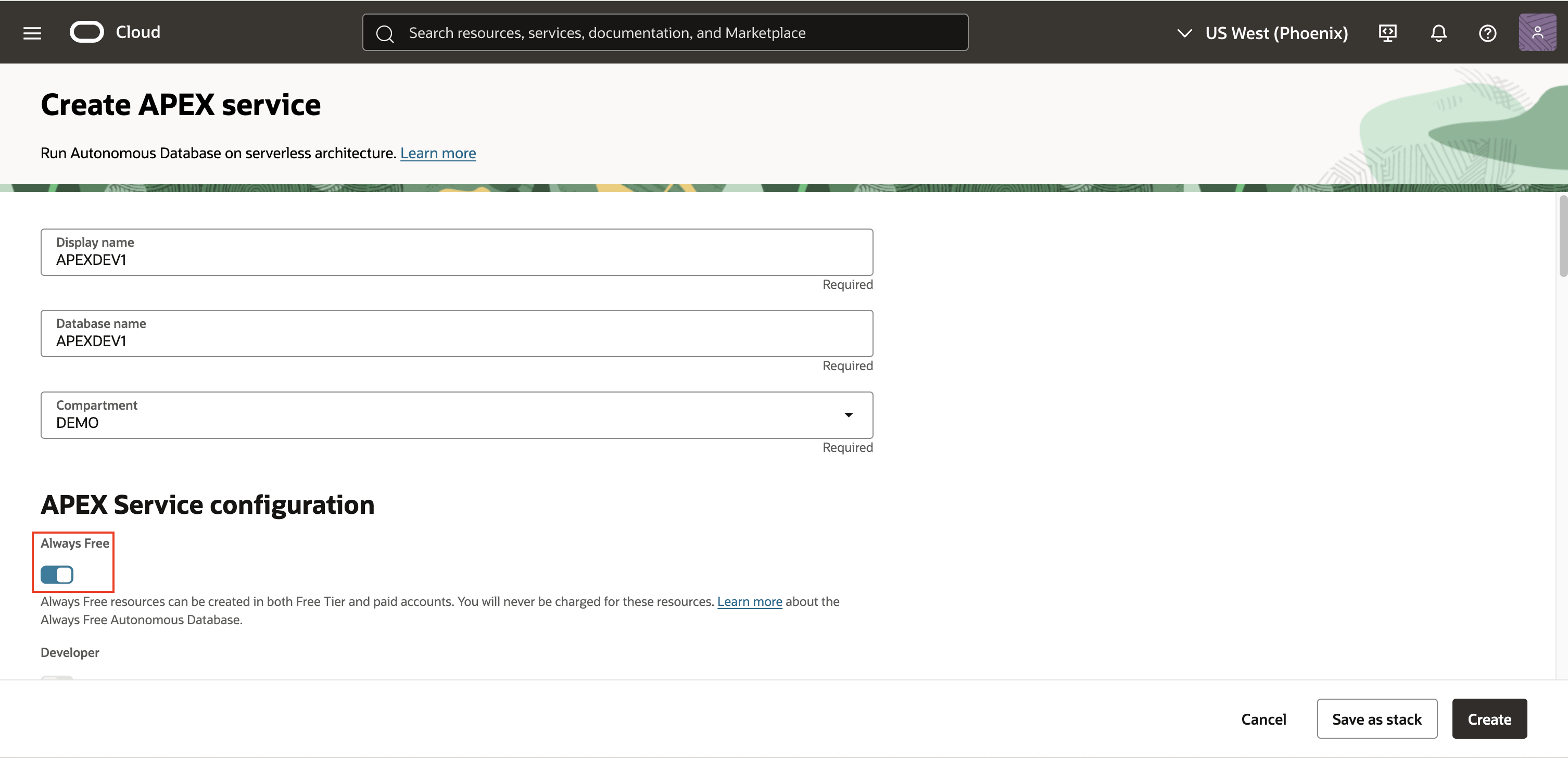Expand the Compartment dropdown
The height and width of the screenshot is (758, 1568).
point(457,414)
